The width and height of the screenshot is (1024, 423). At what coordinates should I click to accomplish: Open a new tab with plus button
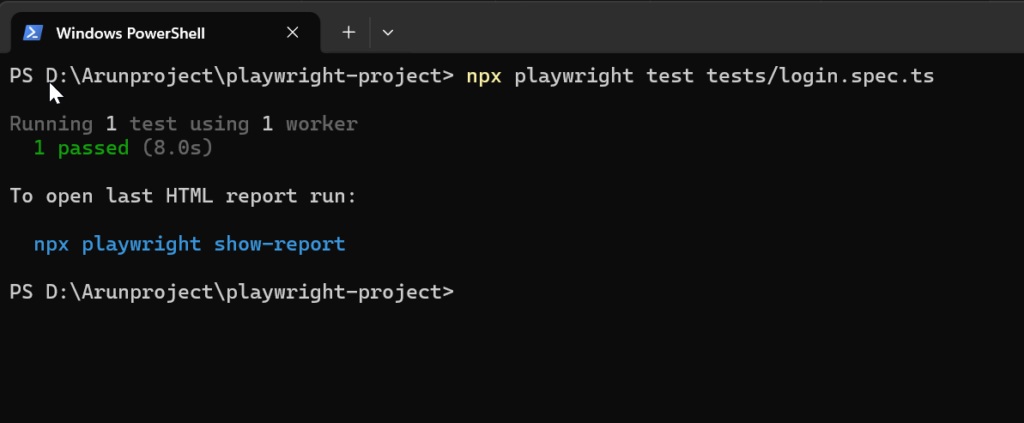[348, 32]
